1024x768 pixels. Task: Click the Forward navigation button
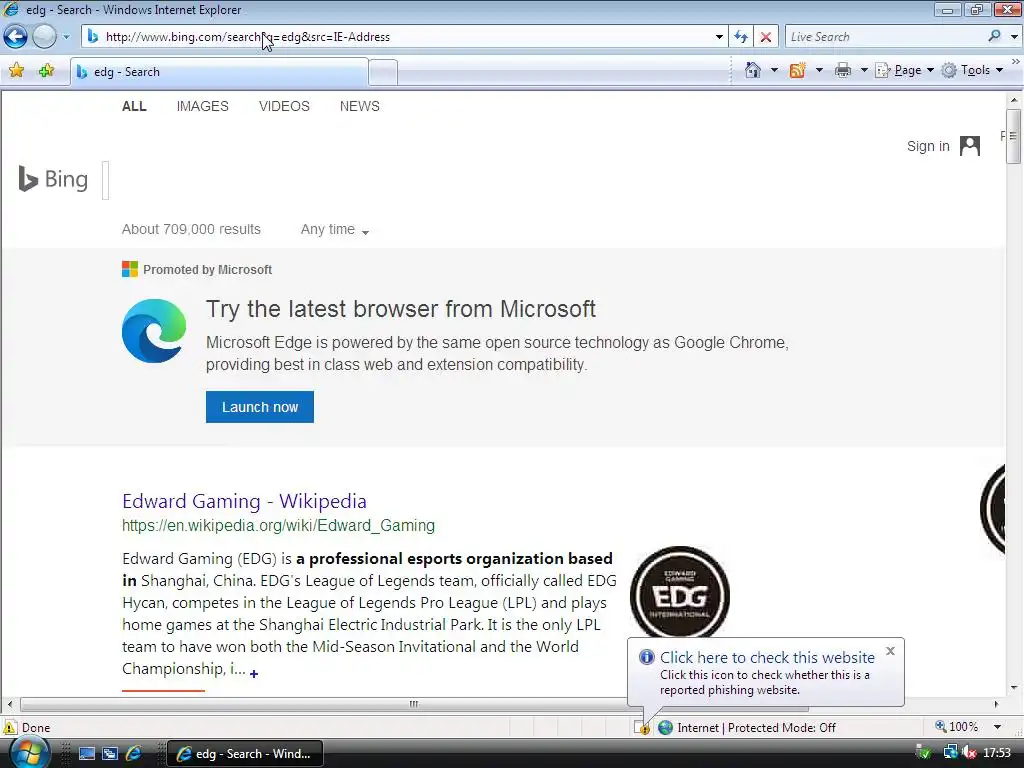pyautogui.click(x=44, y=37)
